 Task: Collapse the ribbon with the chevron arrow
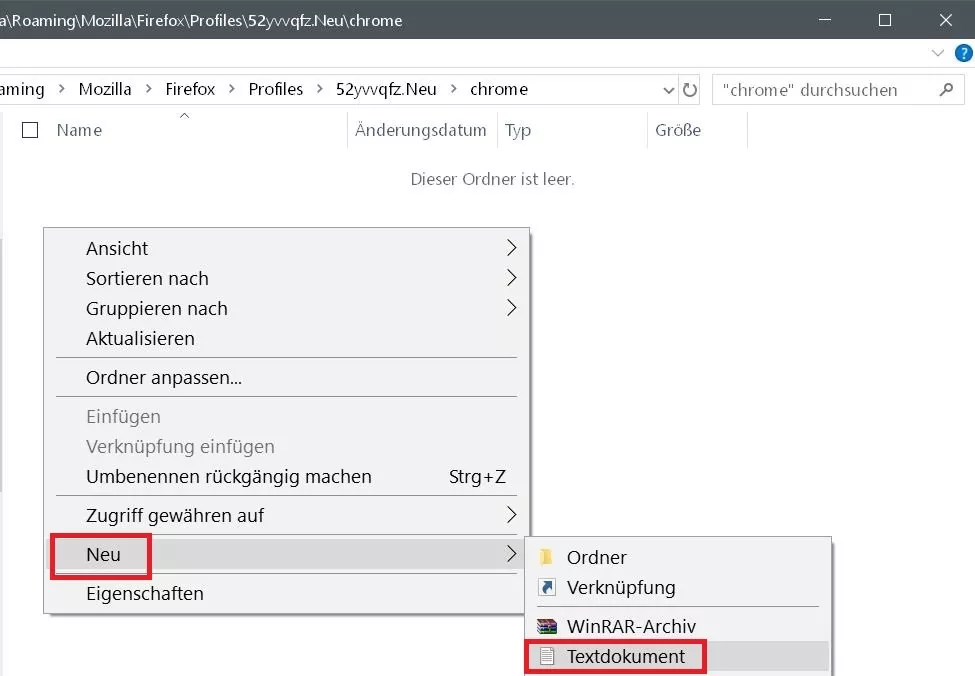click(x=938, y=53)
